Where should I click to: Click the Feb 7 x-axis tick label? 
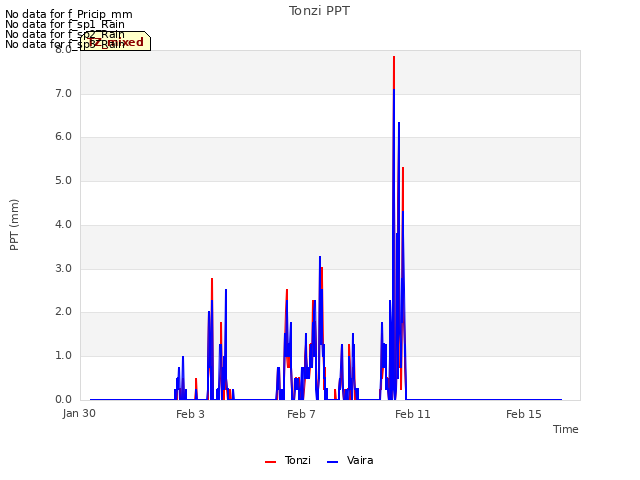[x=301, y=414]
